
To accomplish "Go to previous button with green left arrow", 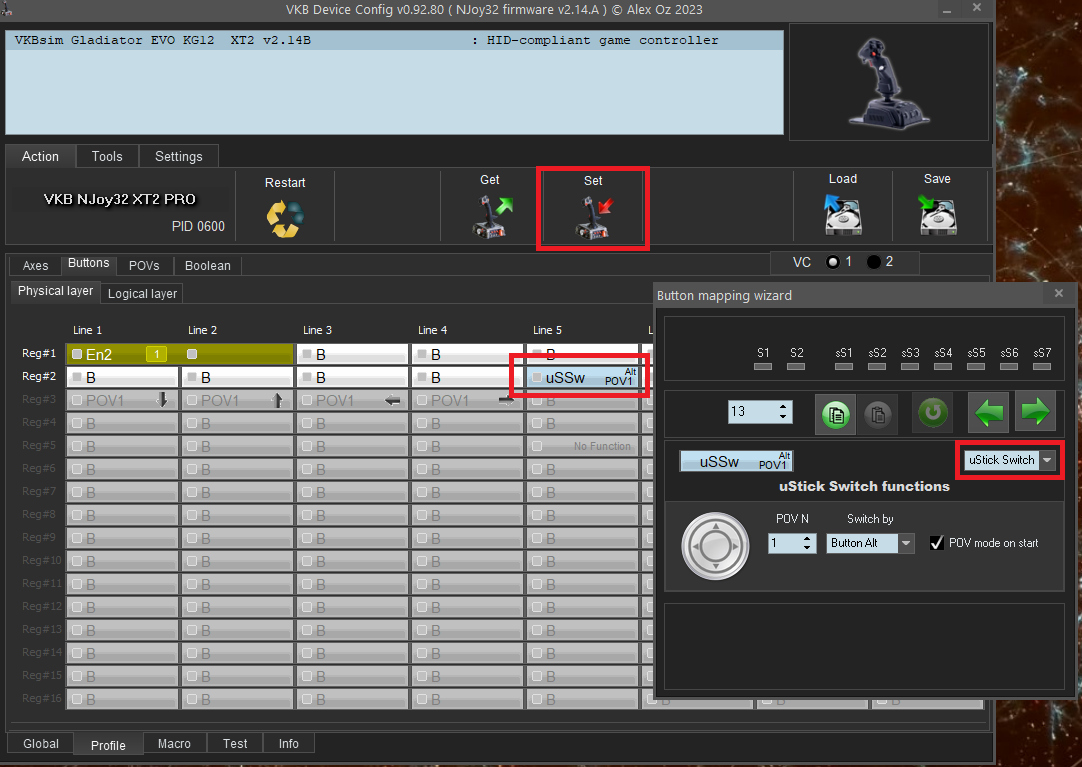I will tap(987, 412).
